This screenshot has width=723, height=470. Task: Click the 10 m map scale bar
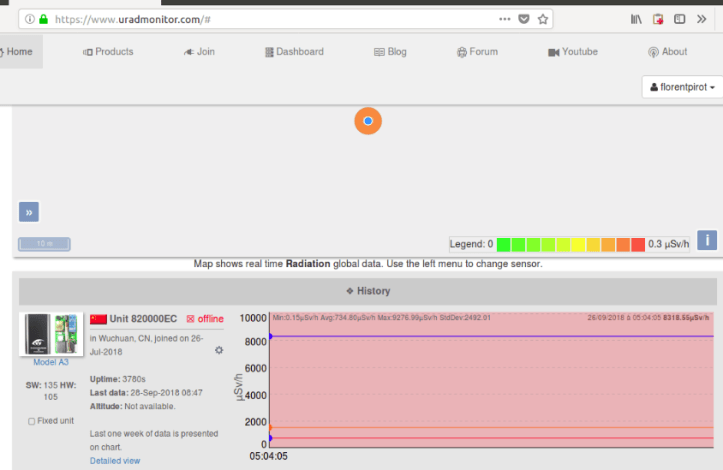[44, 244]
